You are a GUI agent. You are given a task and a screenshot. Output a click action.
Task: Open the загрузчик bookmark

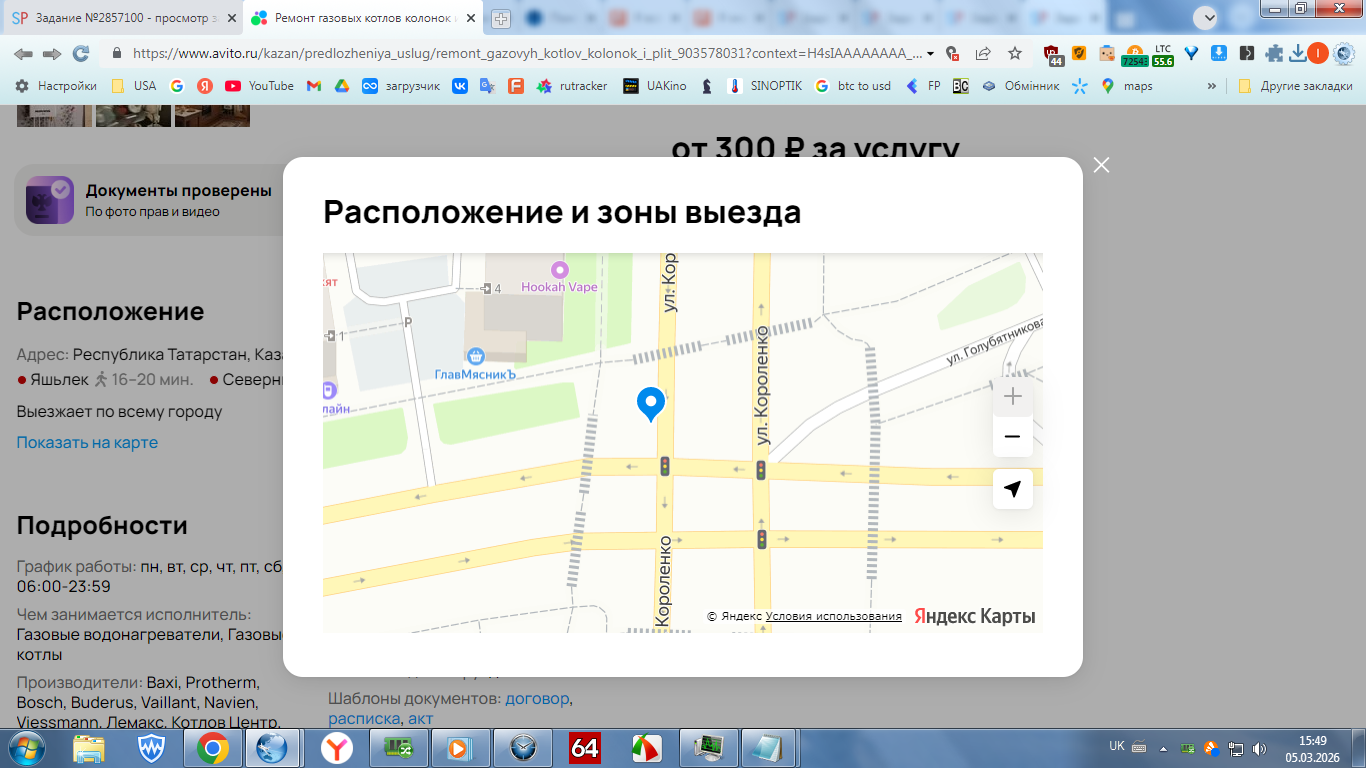pyautogui.click(x=400, y=86)
